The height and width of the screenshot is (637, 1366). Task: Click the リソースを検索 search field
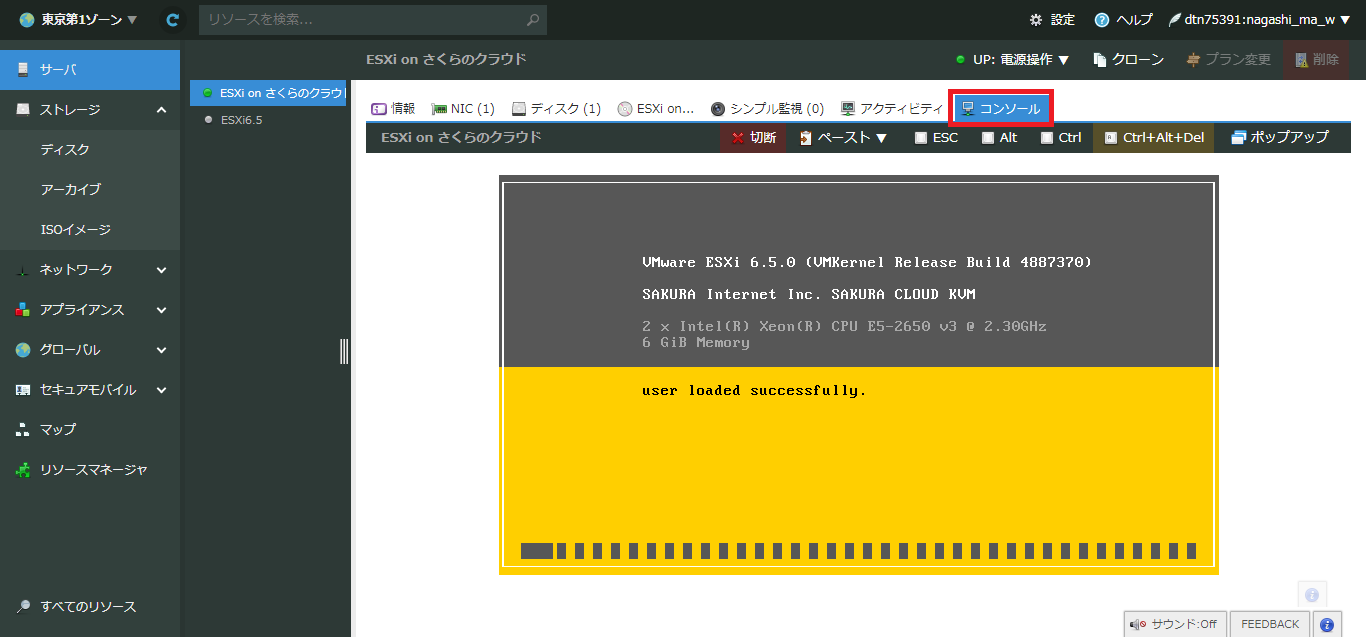point(372,19)
